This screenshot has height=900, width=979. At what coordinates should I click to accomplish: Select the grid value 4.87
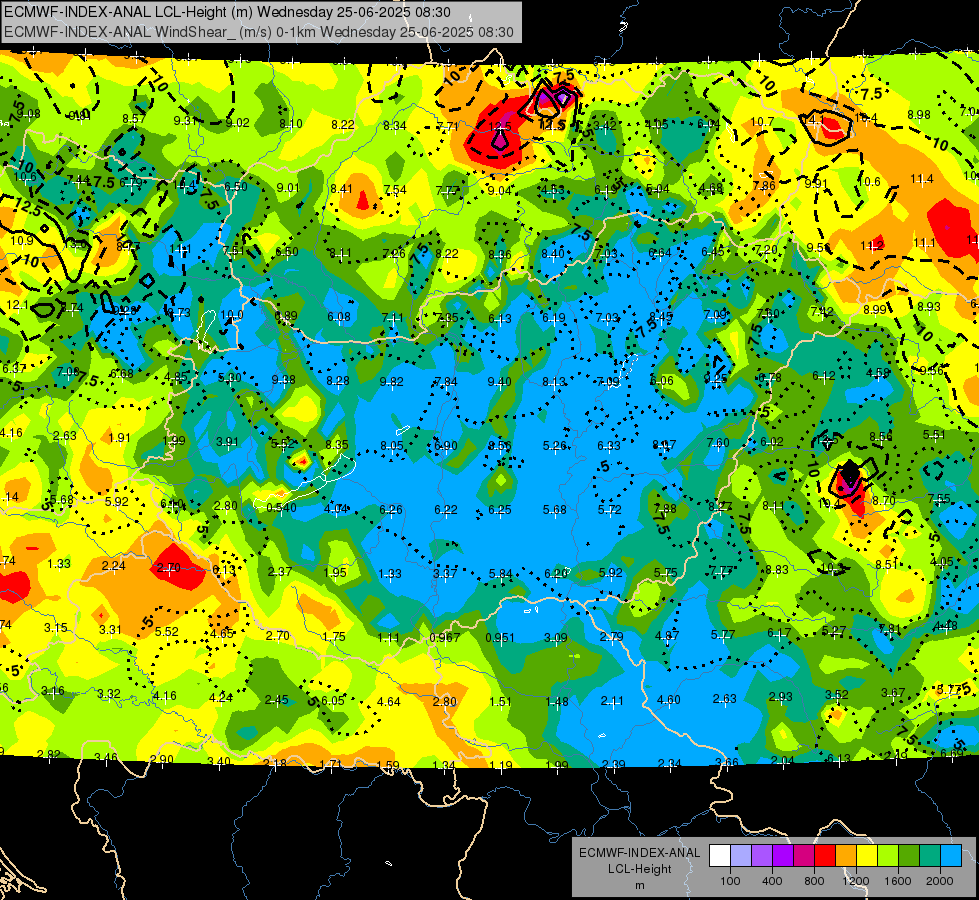(667, 636)
